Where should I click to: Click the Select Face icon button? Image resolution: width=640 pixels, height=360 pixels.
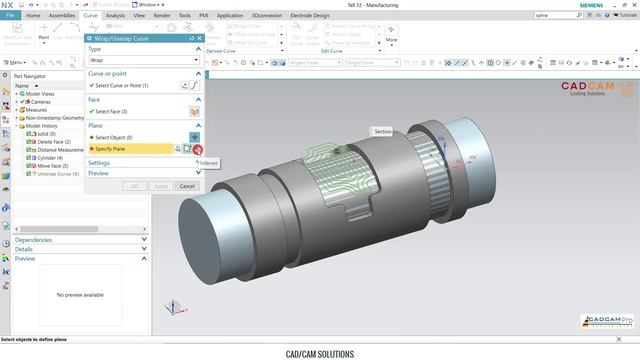(194, 111)
